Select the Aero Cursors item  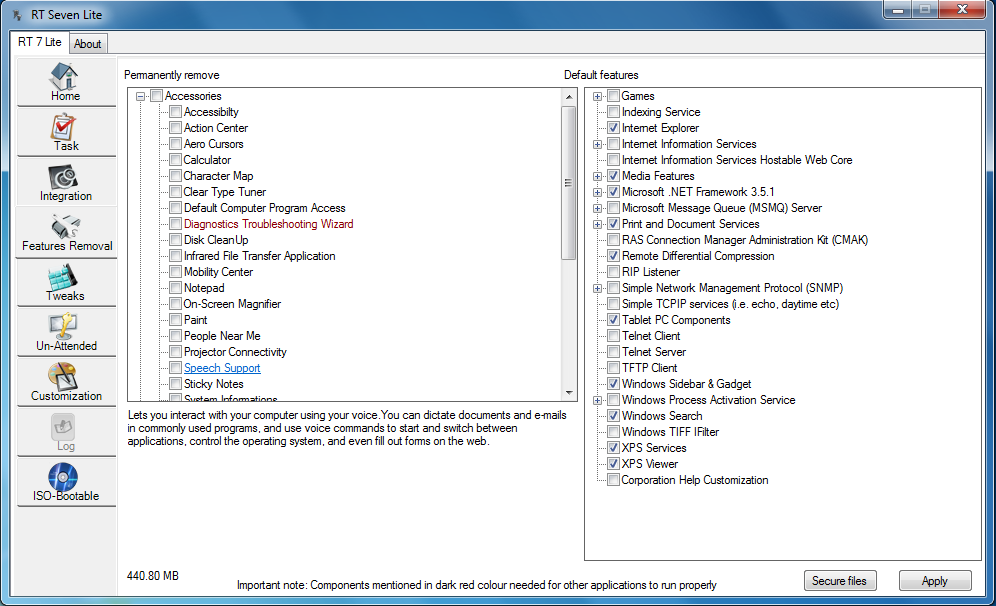[213, 144]
